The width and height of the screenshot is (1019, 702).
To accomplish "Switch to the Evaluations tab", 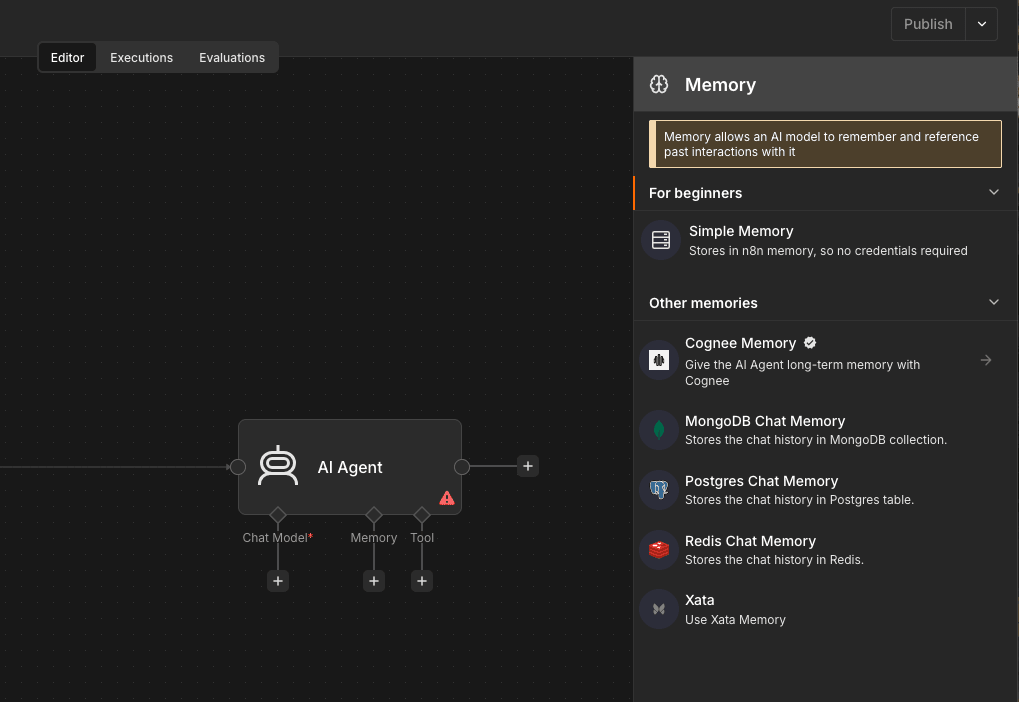I will click(x=232, y=57).
